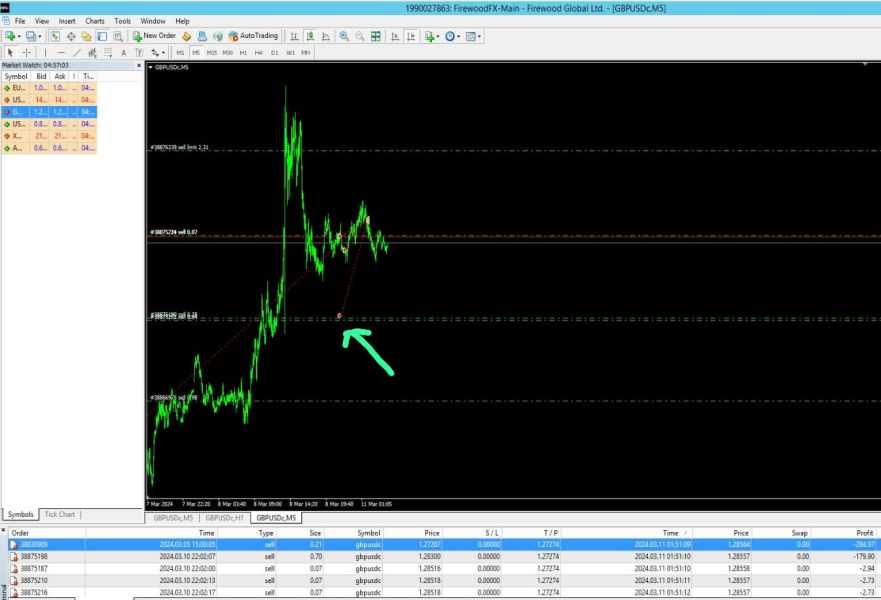
Task: Open the GBPUSDc,H1 chart tab
Action: click(225, 517)
